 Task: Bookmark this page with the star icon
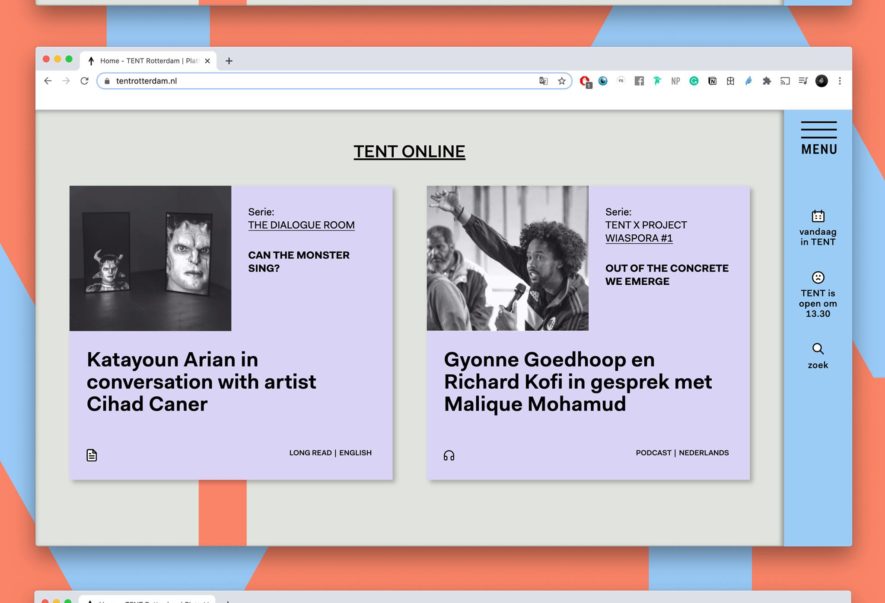click(x=562, y=81)
